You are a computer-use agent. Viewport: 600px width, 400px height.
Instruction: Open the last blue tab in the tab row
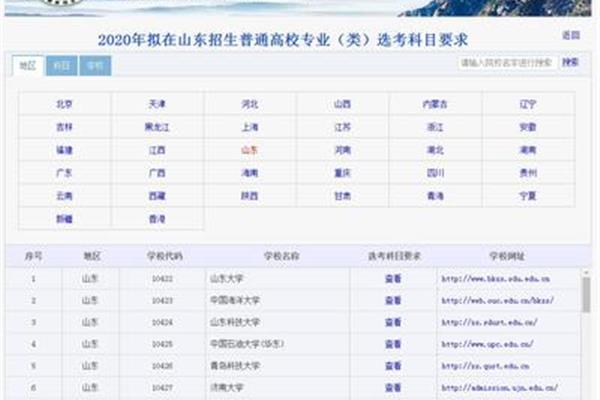click(x=95, y=65)
